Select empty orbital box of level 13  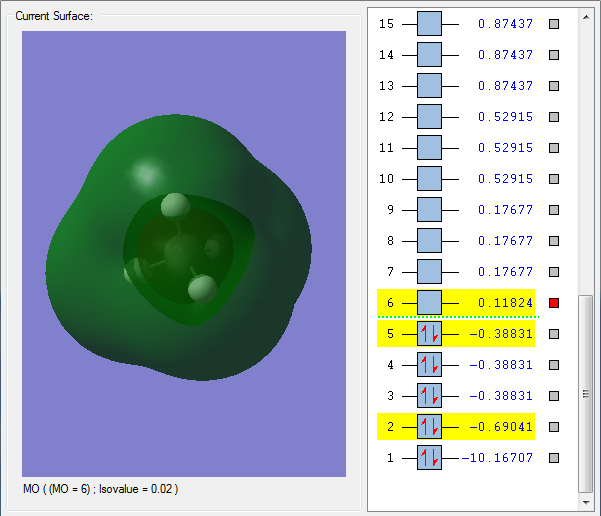click(x=429, y=86)
